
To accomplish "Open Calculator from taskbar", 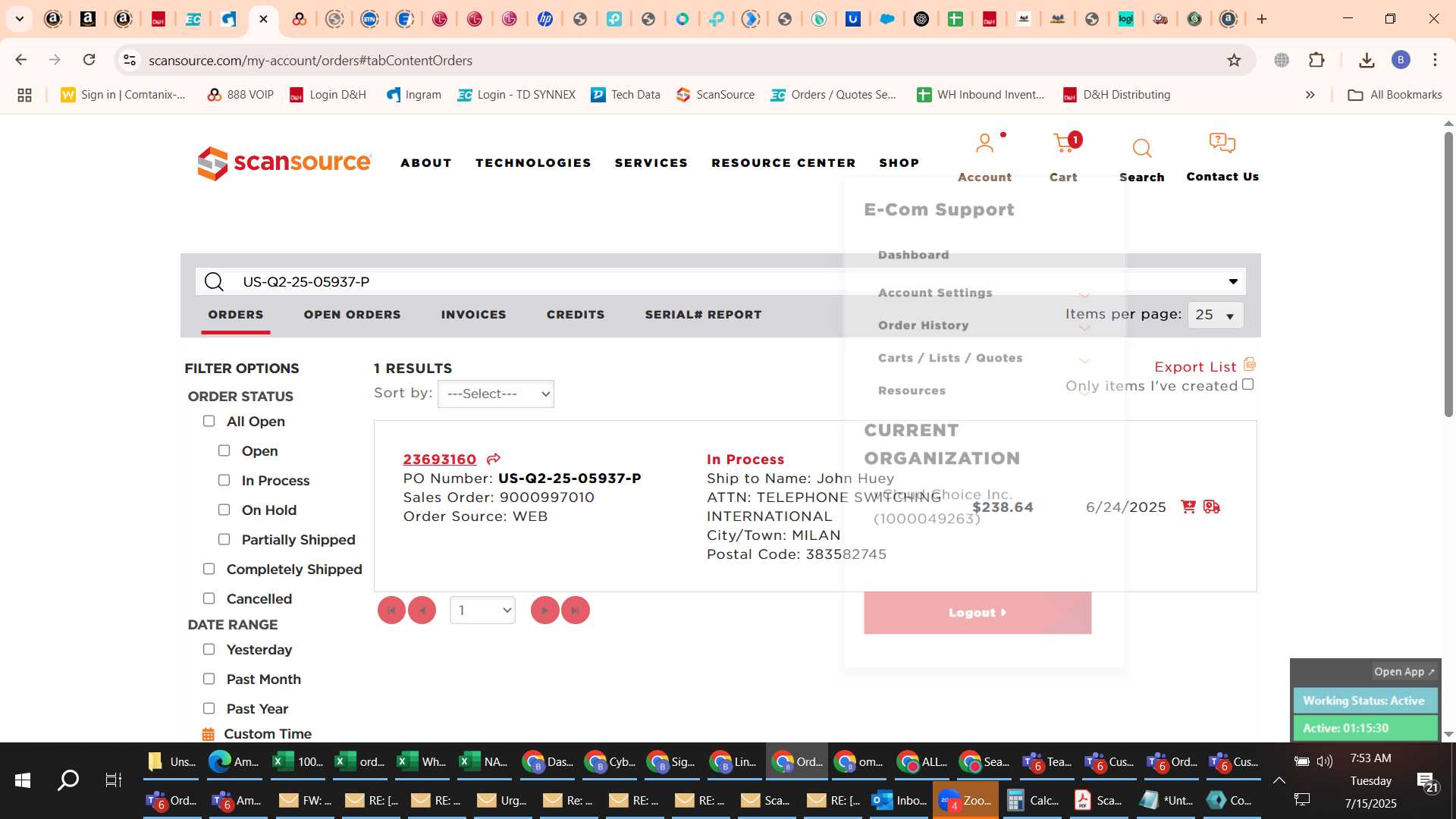I will [x=1031, y=800].
